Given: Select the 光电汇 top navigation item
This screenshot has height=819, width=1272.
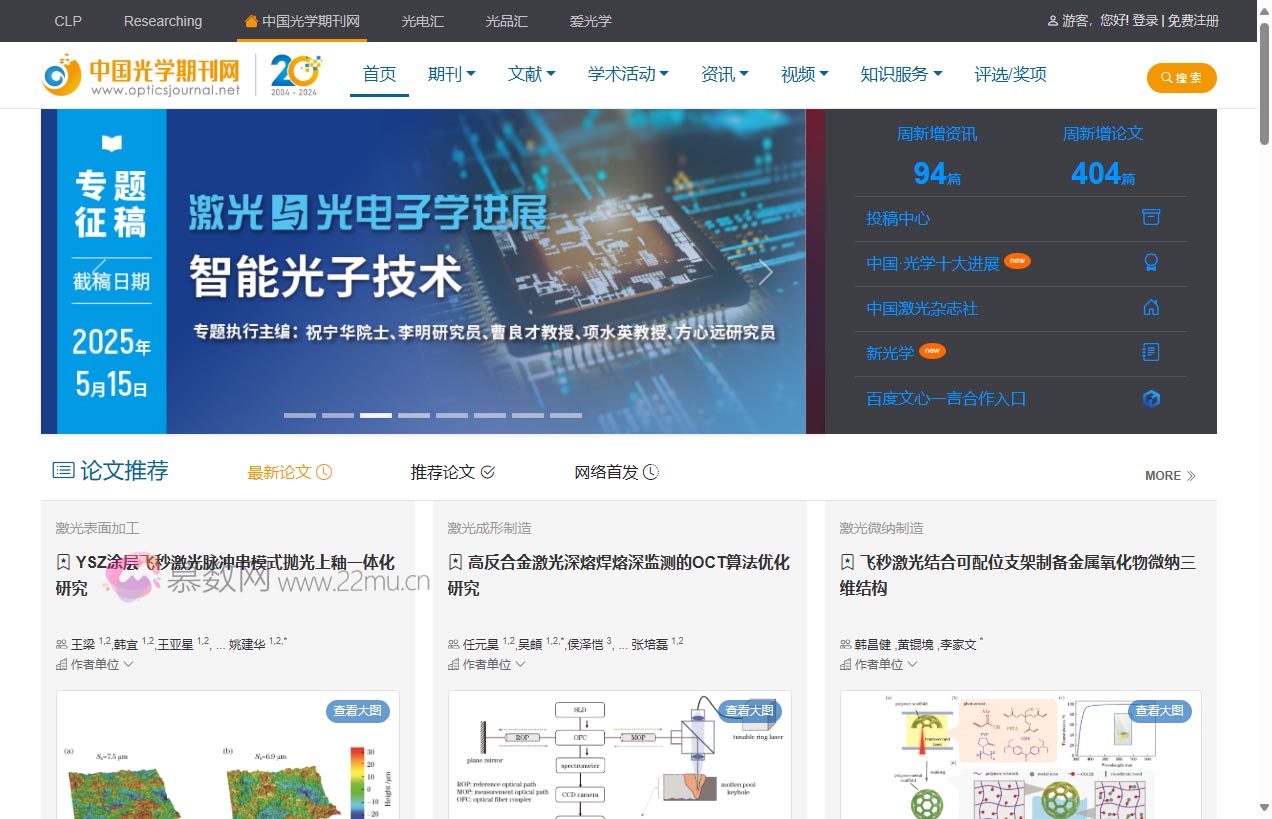Looking at the screenshot, I should (x=422, y=20).
